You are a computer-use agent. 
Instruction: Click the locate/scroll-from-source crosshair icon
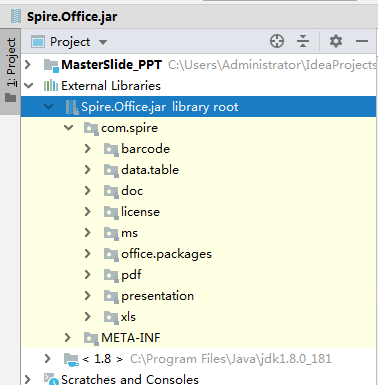pos(277,41)
